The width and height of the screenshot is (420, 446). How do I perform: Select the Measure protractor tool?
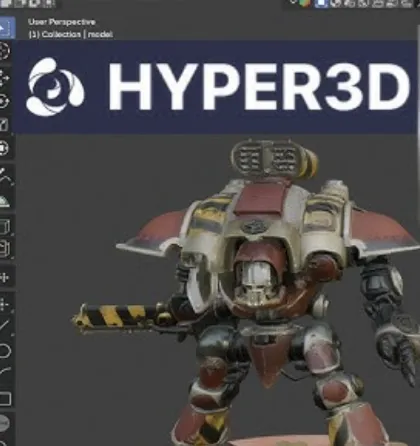5,201
